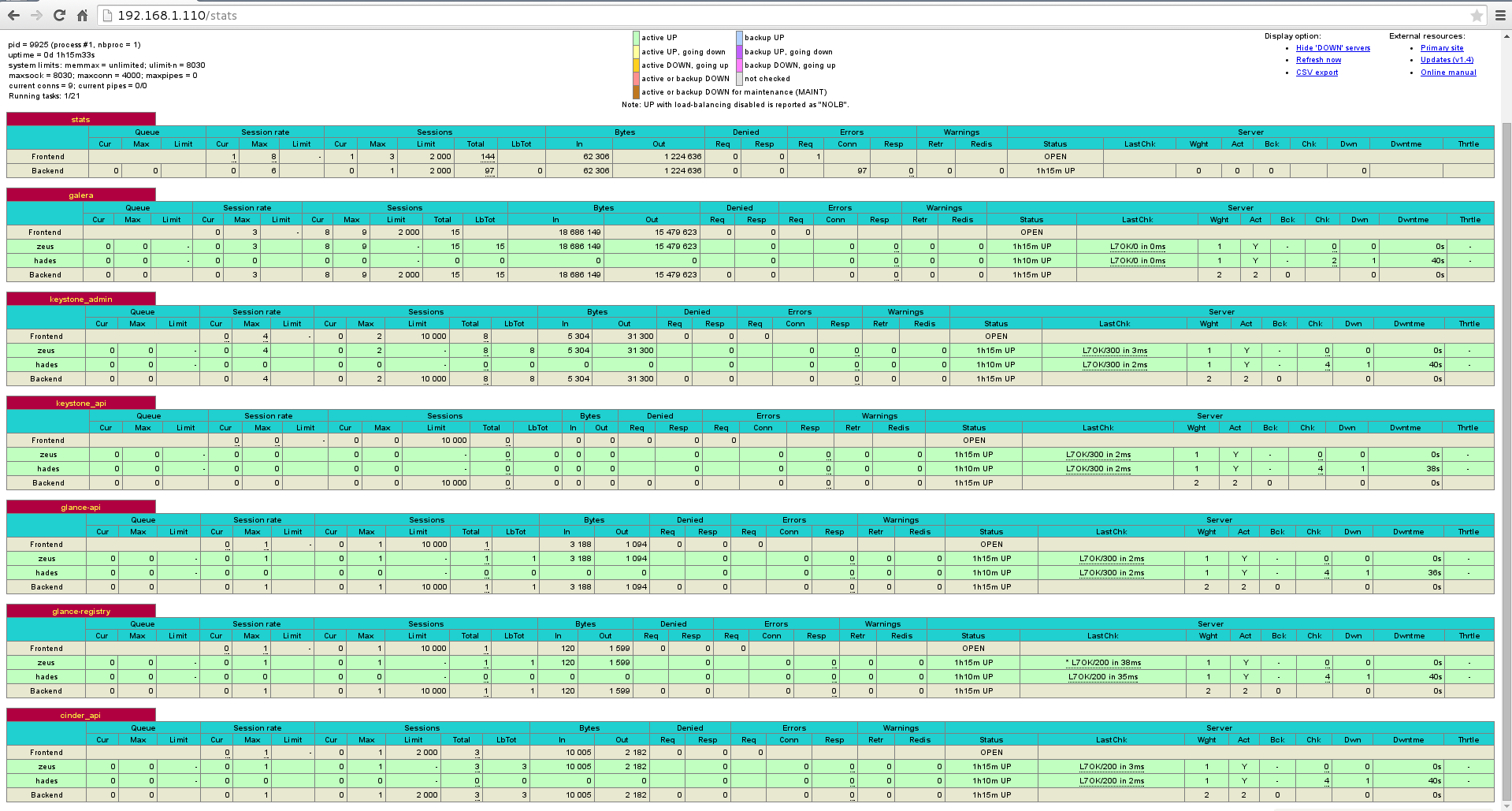Image resolution: width=1512 pixels, height=811 pixels.
Task: Click 'L7OK/300 in 3ms' in keystone_admin zeus row
Action: (x=1114, y=351)
